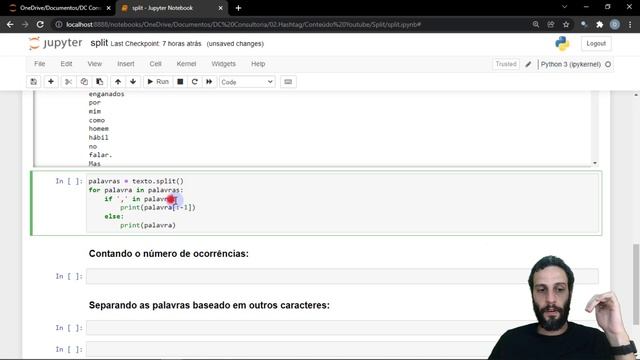
Task: Click the output scroll down arrow
Action: coord(595,163)
